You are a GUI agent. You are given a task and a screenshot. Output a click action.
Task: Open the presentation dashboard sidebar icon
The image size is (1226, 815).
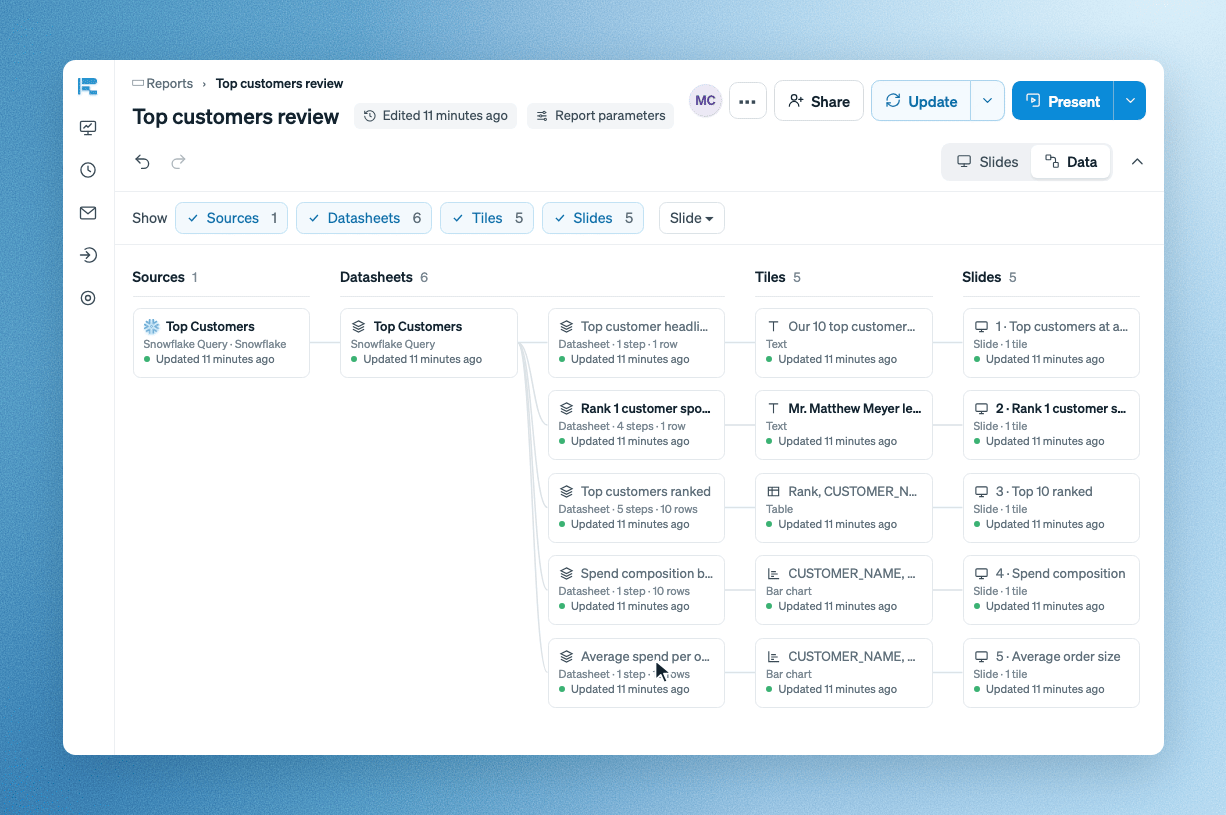coord(88,128)
